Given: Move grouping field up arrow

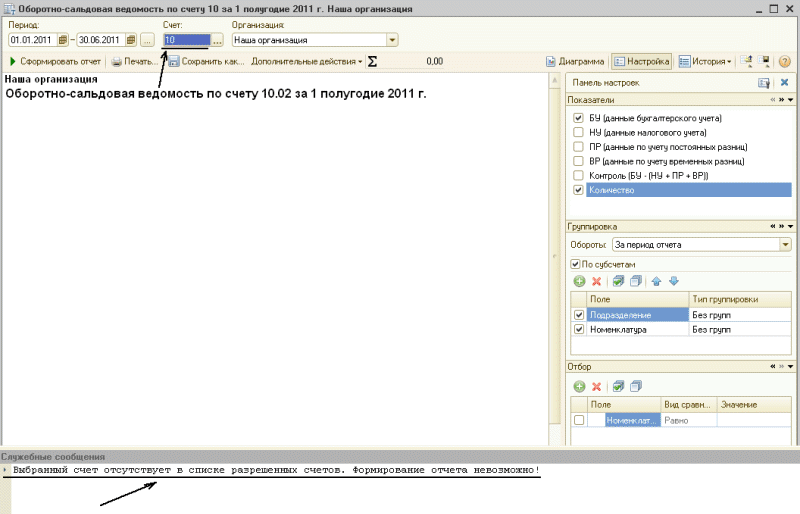Looking at the screenshot, I should [x=657, y=281].
